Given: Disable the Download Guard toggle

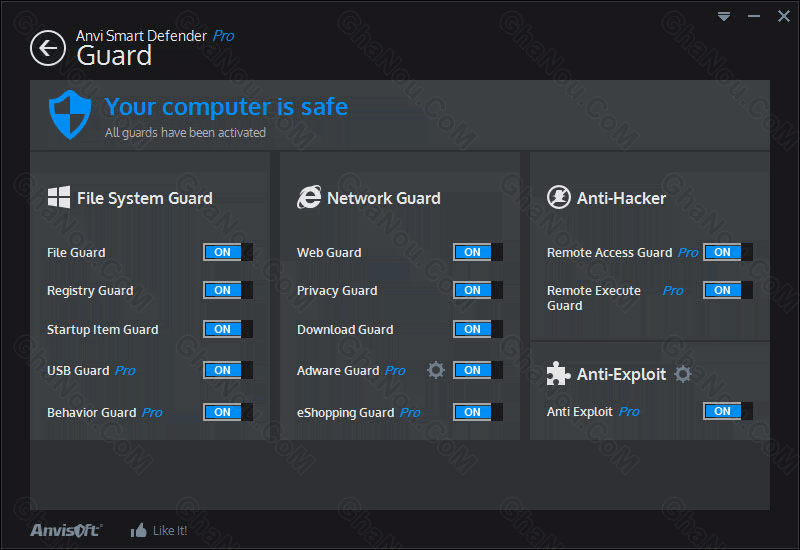Looking at the screenshot, I should click(x=478, y=329).
